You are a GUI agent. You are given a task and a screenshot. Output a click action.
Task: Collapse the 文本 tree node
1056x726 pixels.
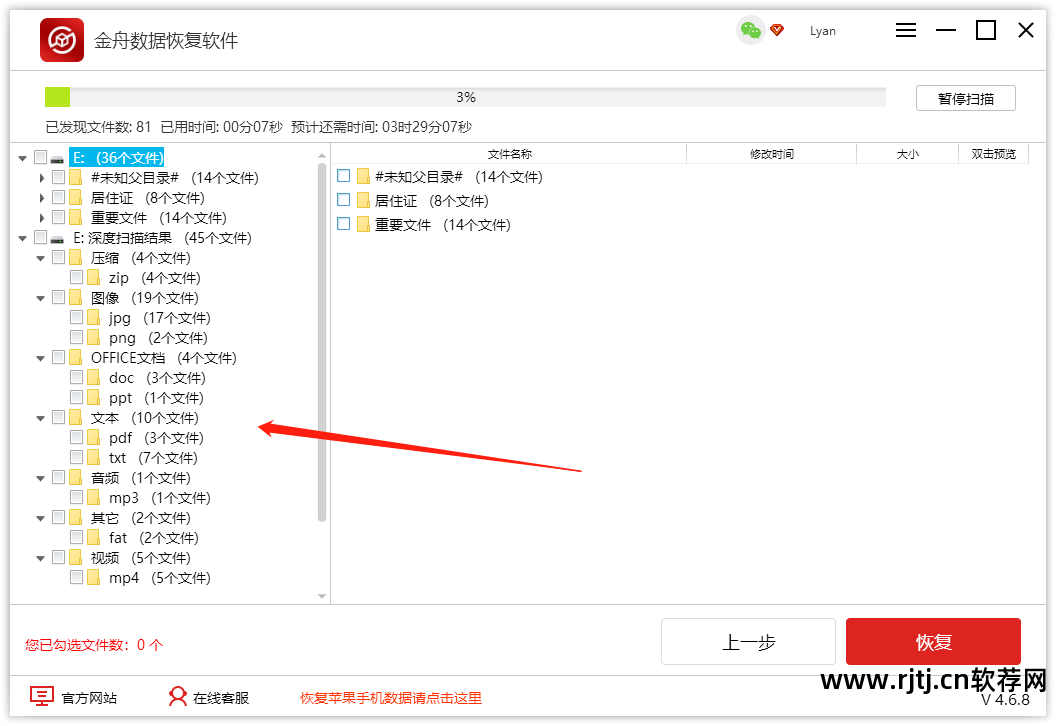[x=40, y=417]
